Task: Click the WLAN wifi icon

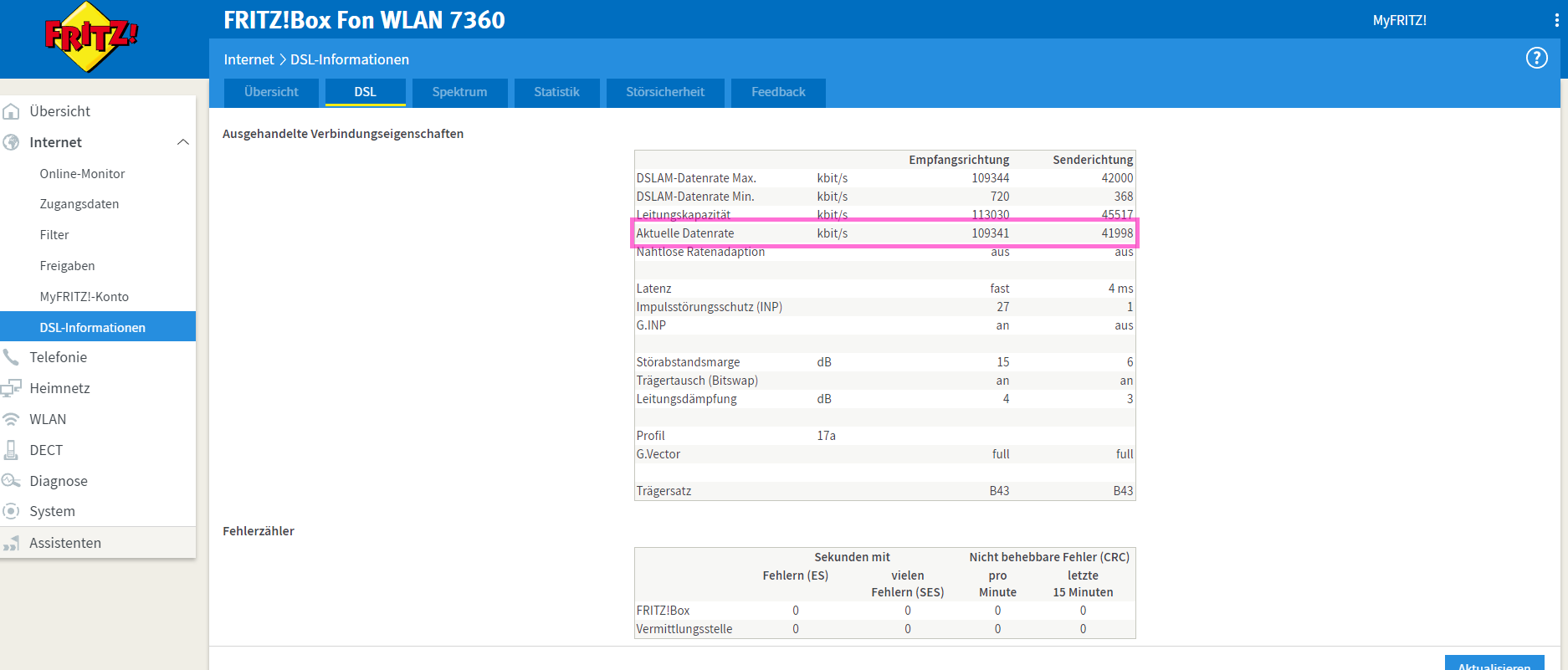Action: 12,419
